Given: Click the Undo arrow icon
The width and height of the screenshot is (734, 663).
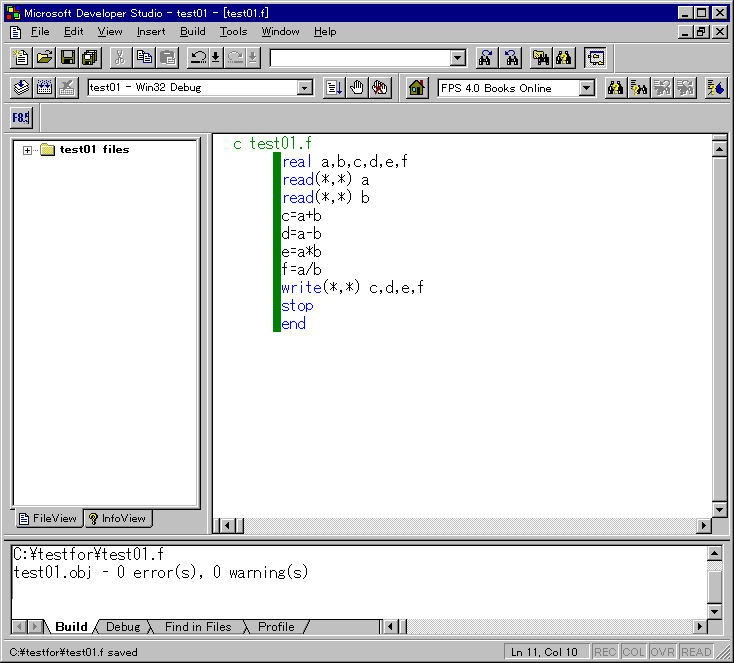Looking at the screenshot, I should [198, 58].
